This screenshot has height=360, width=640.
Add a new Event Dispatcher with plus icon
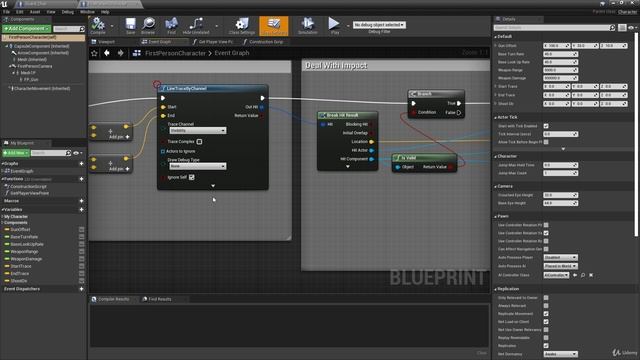[x=81, y=289]
